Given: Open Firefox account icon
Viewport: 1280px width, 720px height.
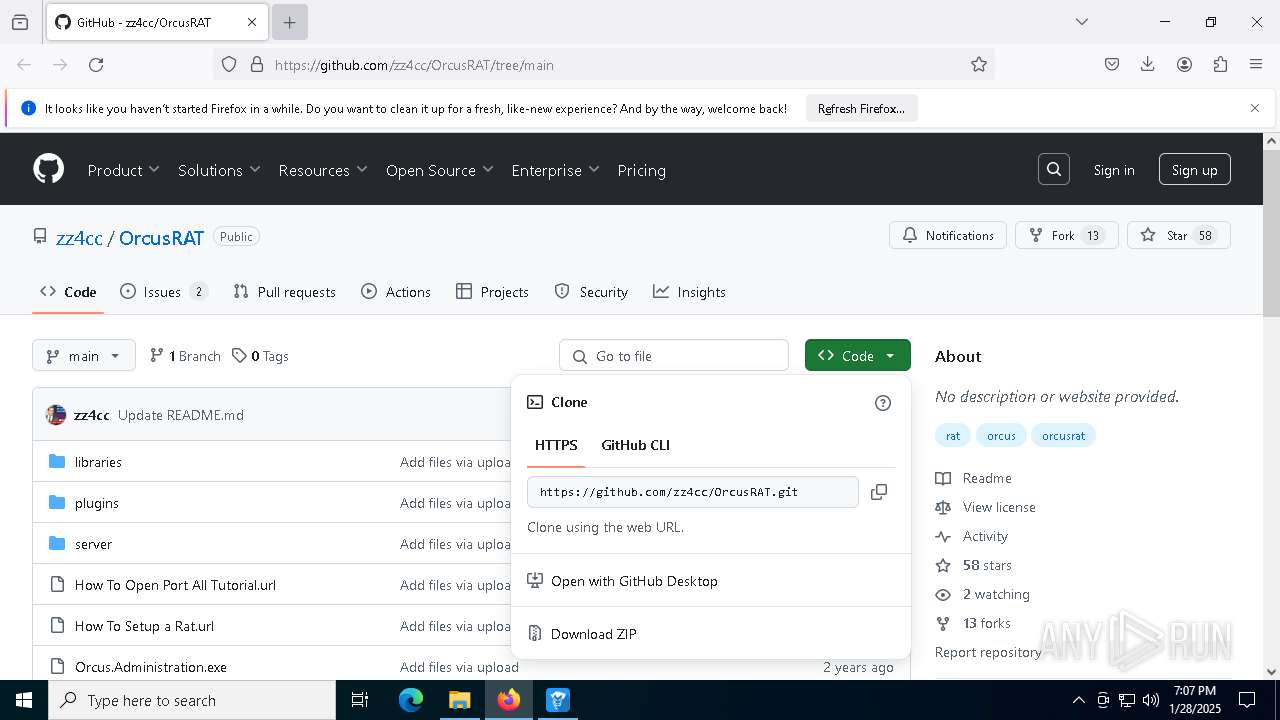Looking at the screenshot, I should 1184,65.
